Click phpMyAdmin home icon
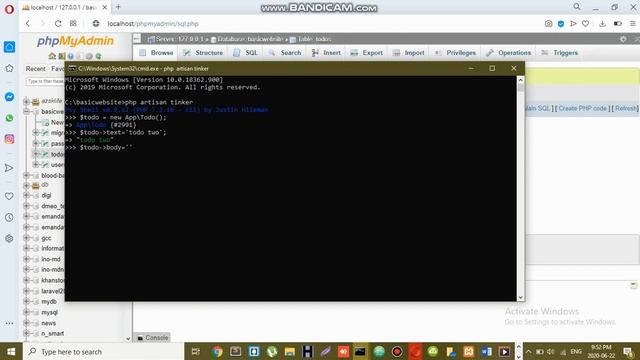 pos(52,56)
